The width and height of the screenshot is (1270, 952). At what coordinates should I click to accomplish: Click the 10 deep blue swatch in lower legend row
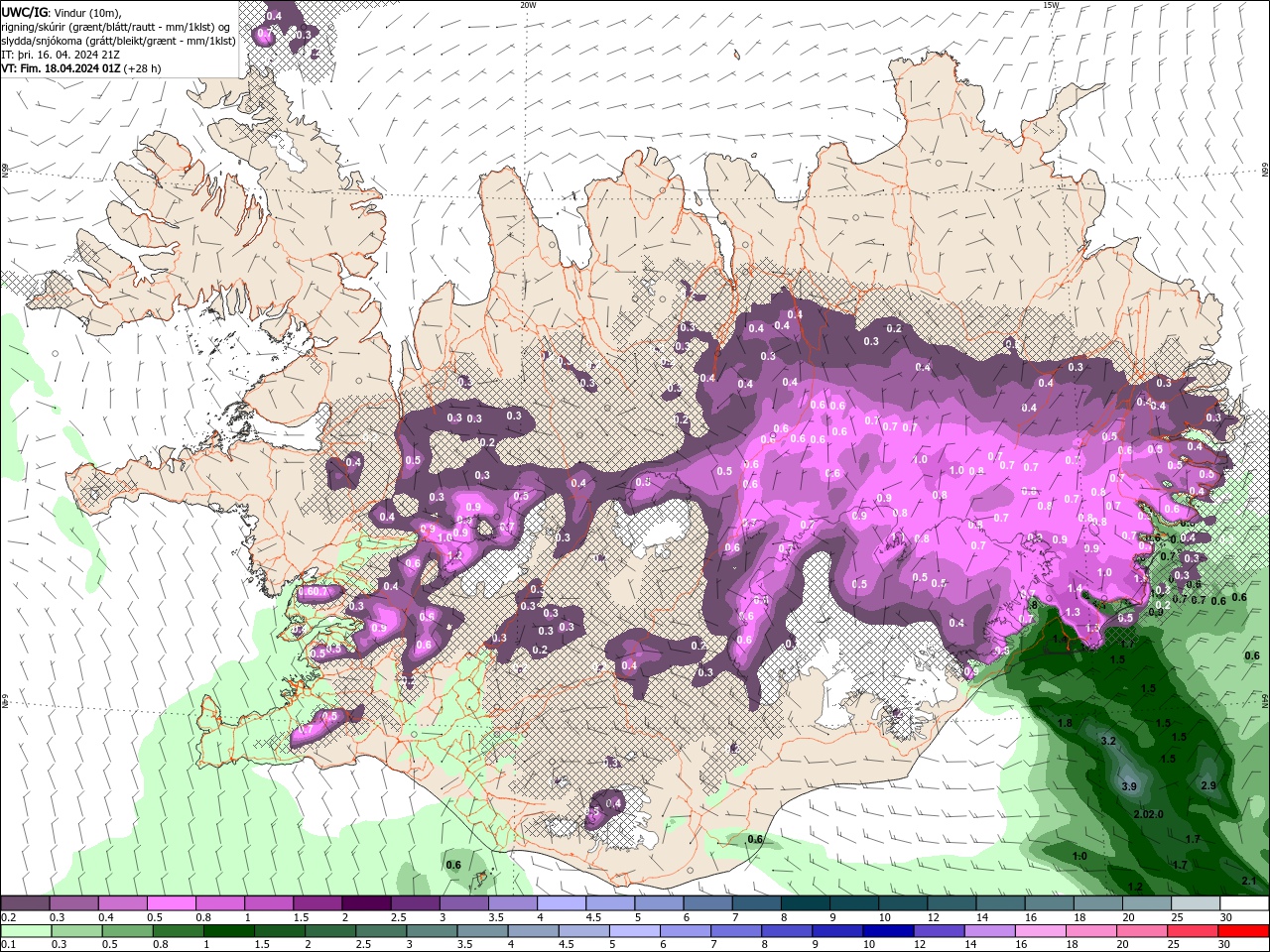point(888,931)
